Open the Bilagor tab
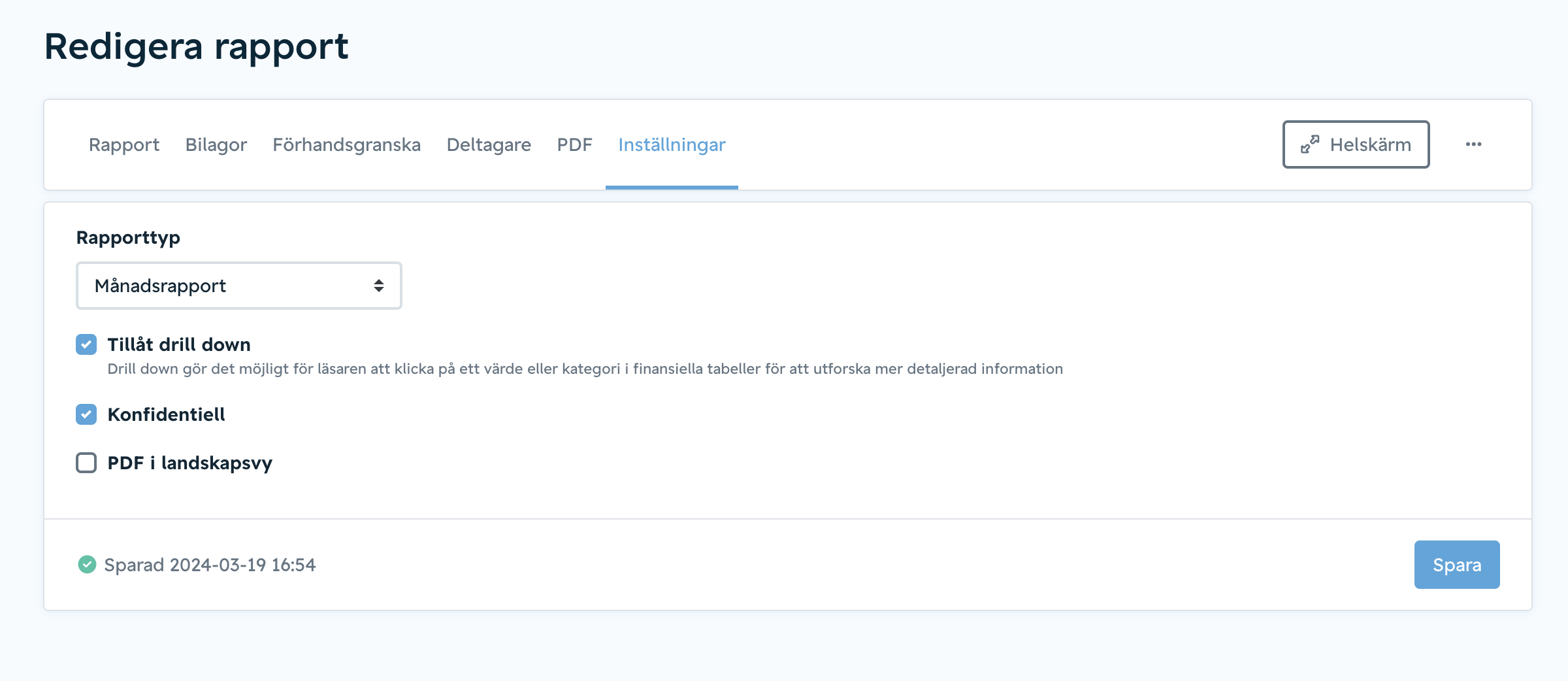 coord(216,144)
